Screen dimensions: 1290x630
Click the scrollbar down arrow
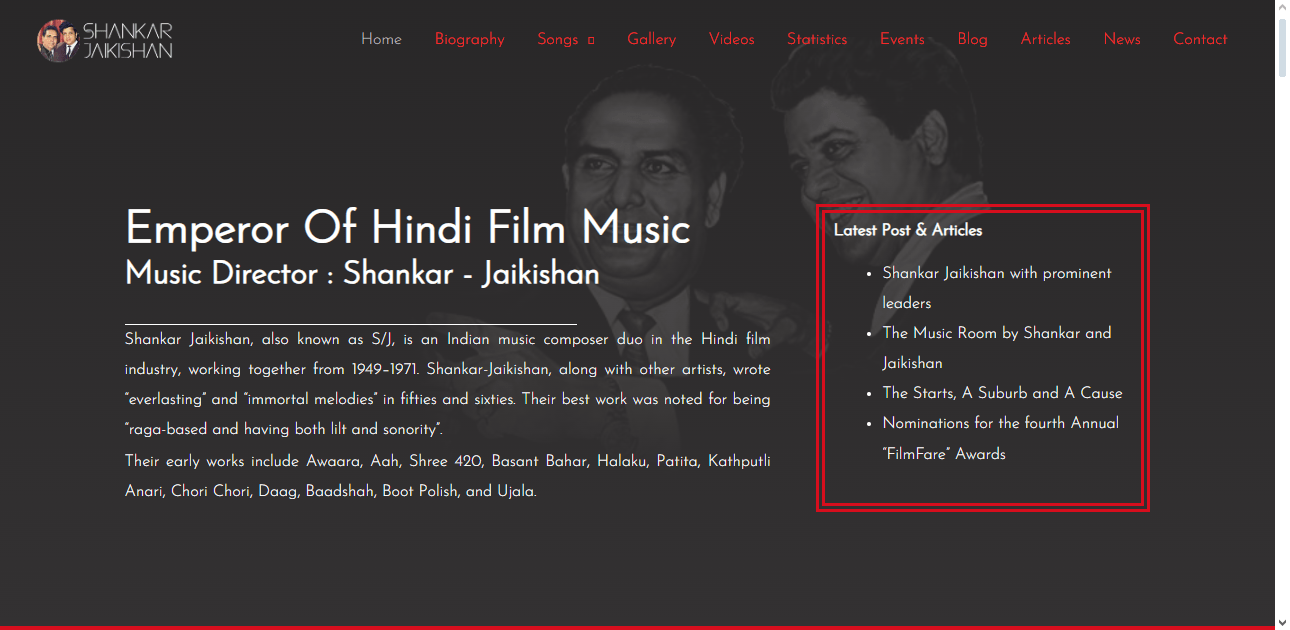(1282, 621)
